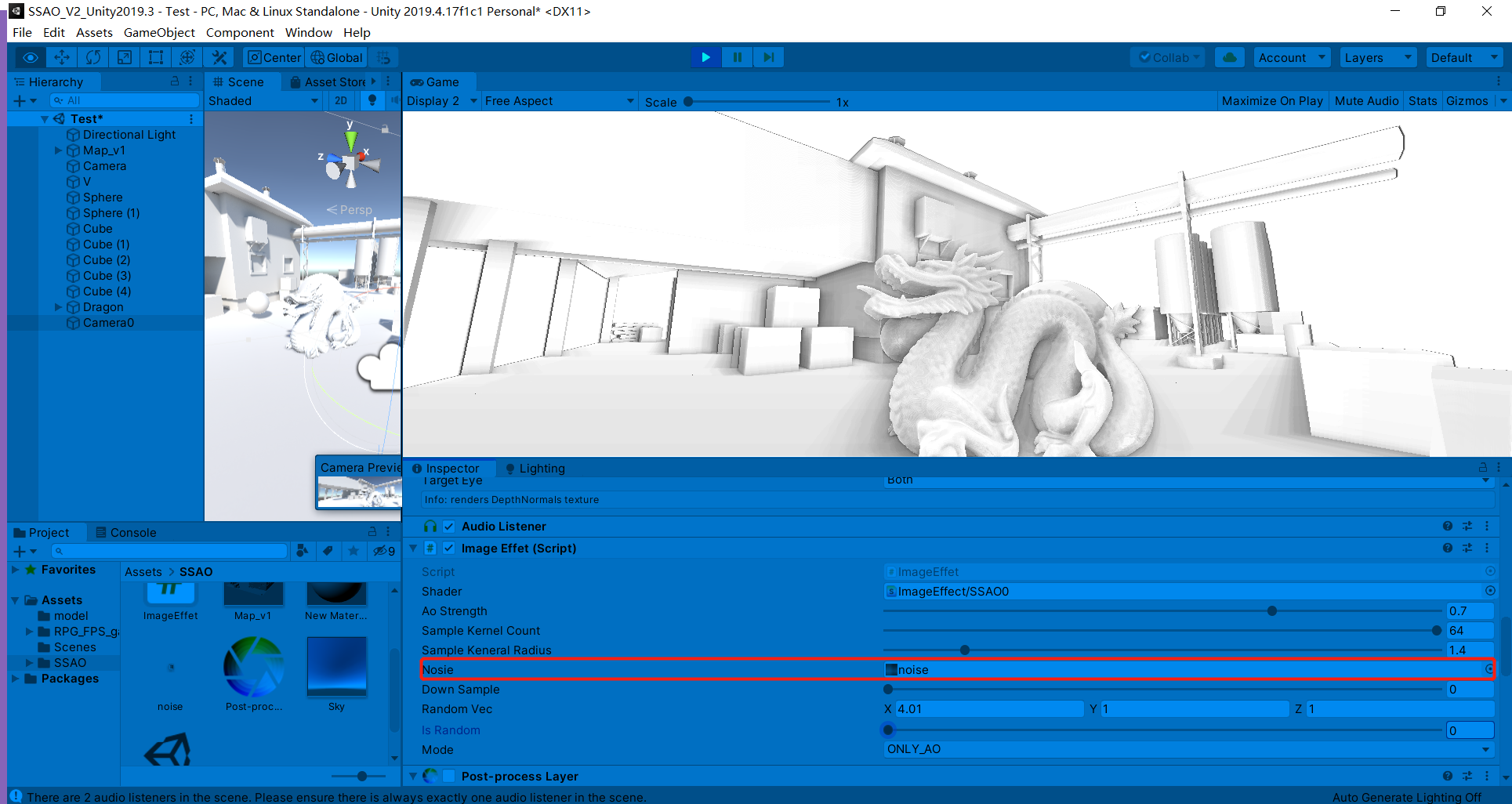Toggle the Stats overlay
This screenshot has width=1512, height=804.
tap(1423, 100)
